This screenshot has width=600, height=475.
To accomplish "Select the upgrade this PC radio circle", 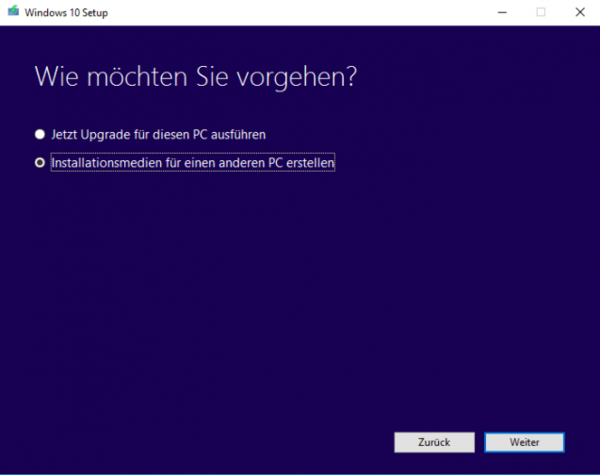I will 40,134.
